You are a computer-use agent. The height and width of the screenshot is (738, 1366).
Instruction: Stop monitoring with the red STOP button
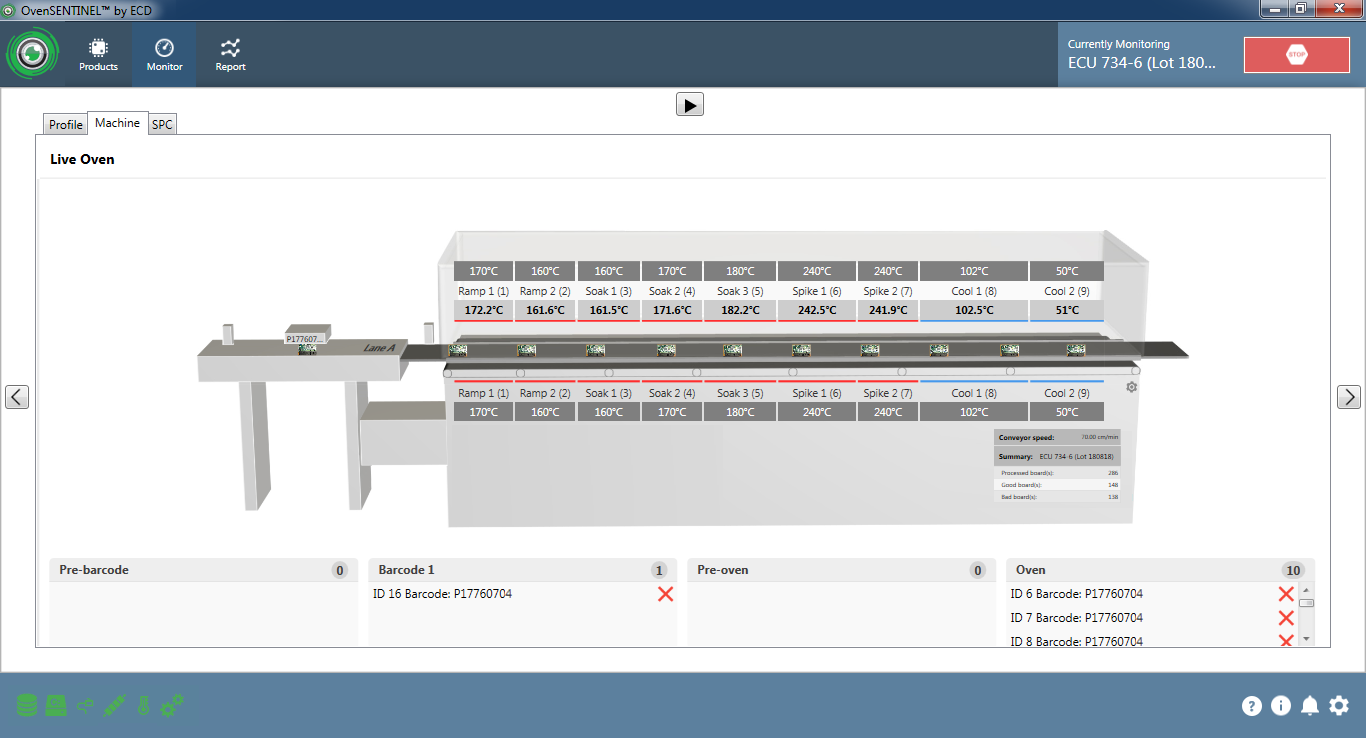pyautogui.click(x=1297, y=55)
